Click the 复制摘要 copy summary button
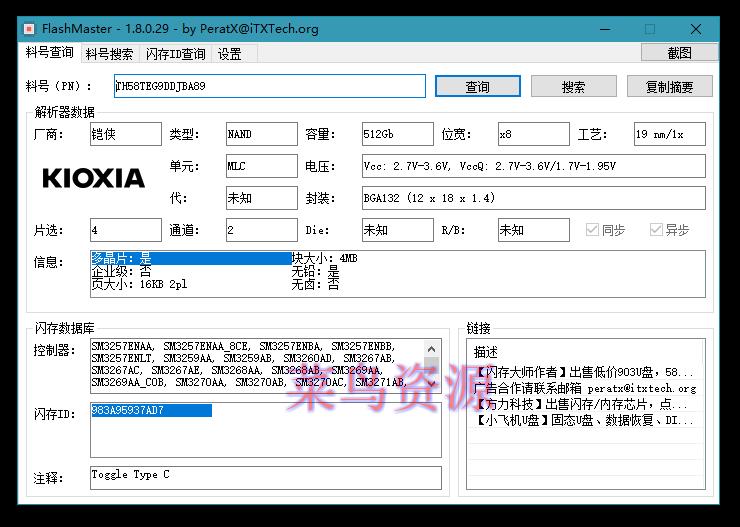 coord(670,86)
